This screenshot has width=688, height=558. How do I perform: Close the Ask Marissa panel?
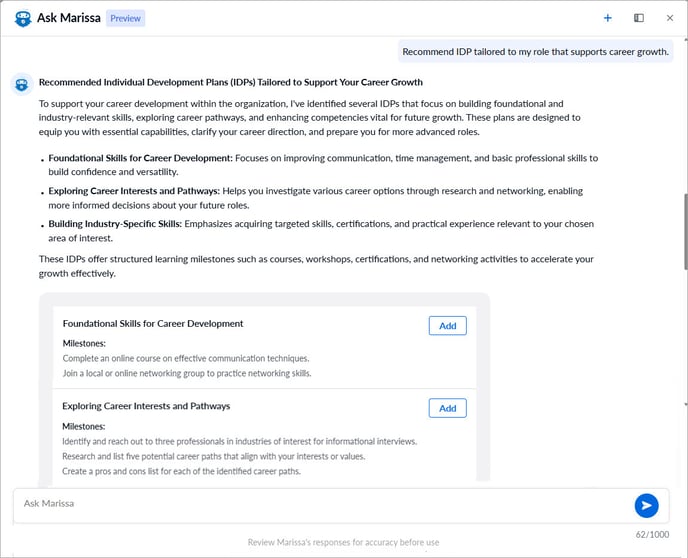(x=669, y=18)
